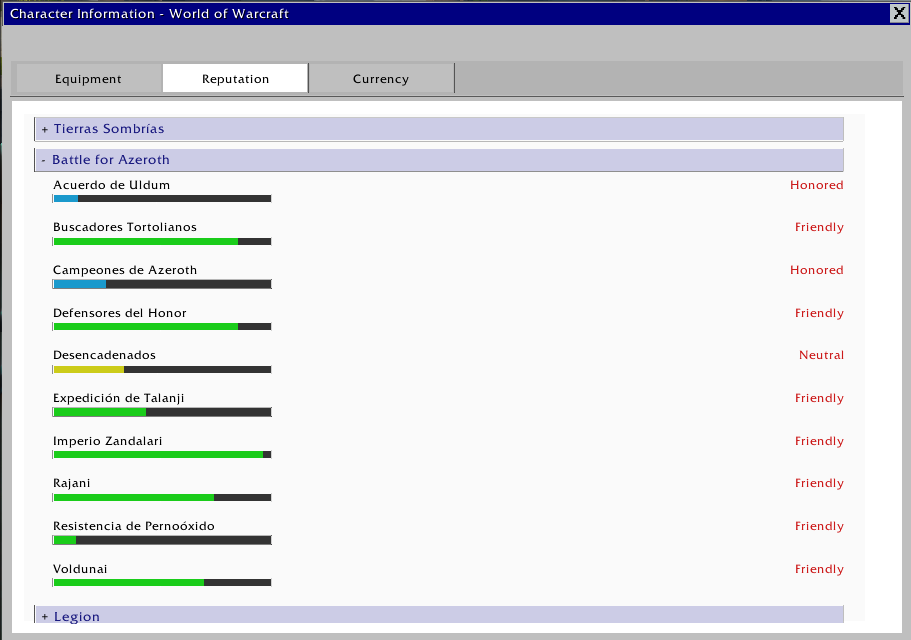Click the Expedición de Talanji faction name
The image size is (911, 640).
pos(119,398)
